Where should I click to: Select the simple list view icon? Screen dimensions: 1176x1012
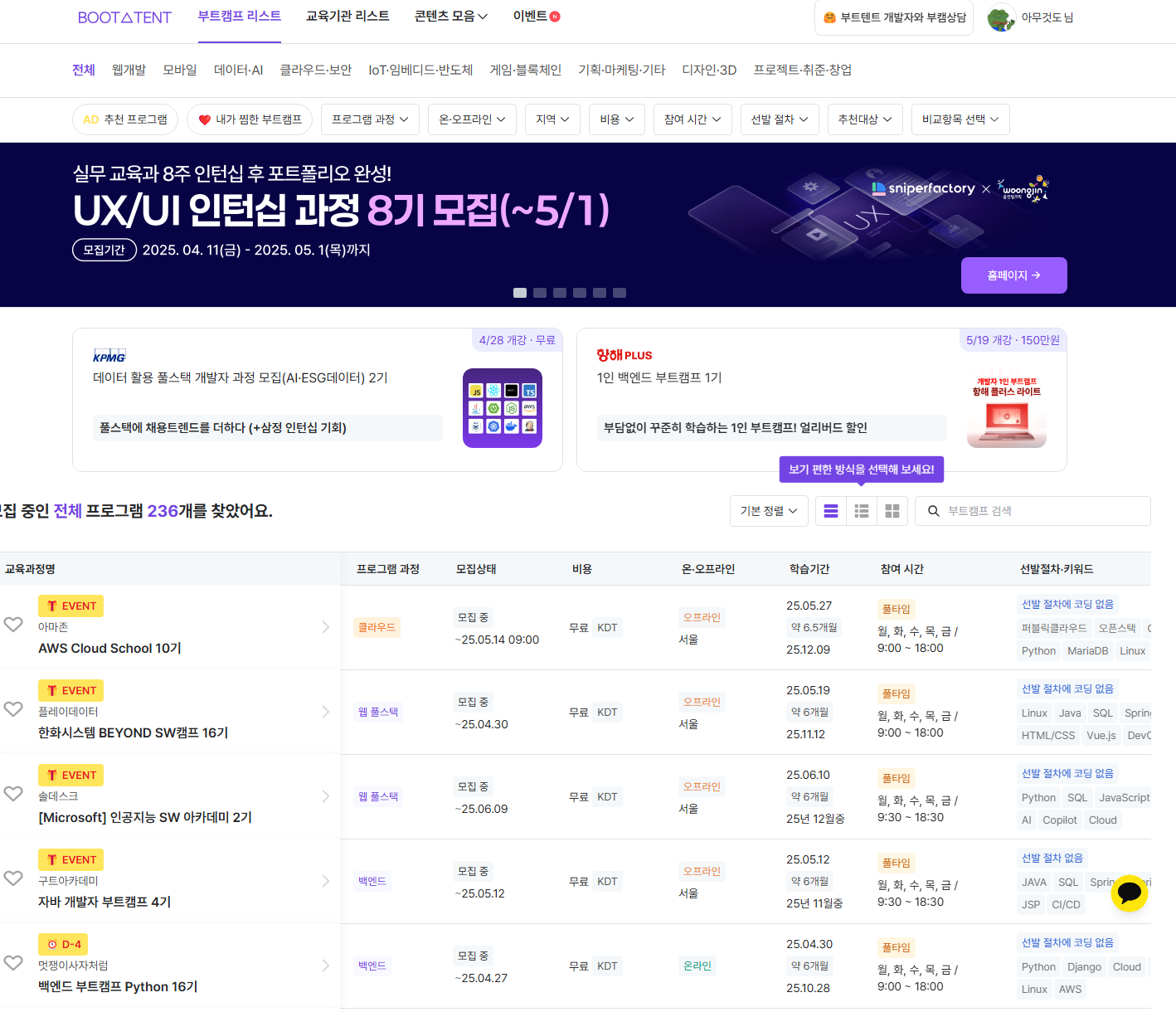point(830,511)
